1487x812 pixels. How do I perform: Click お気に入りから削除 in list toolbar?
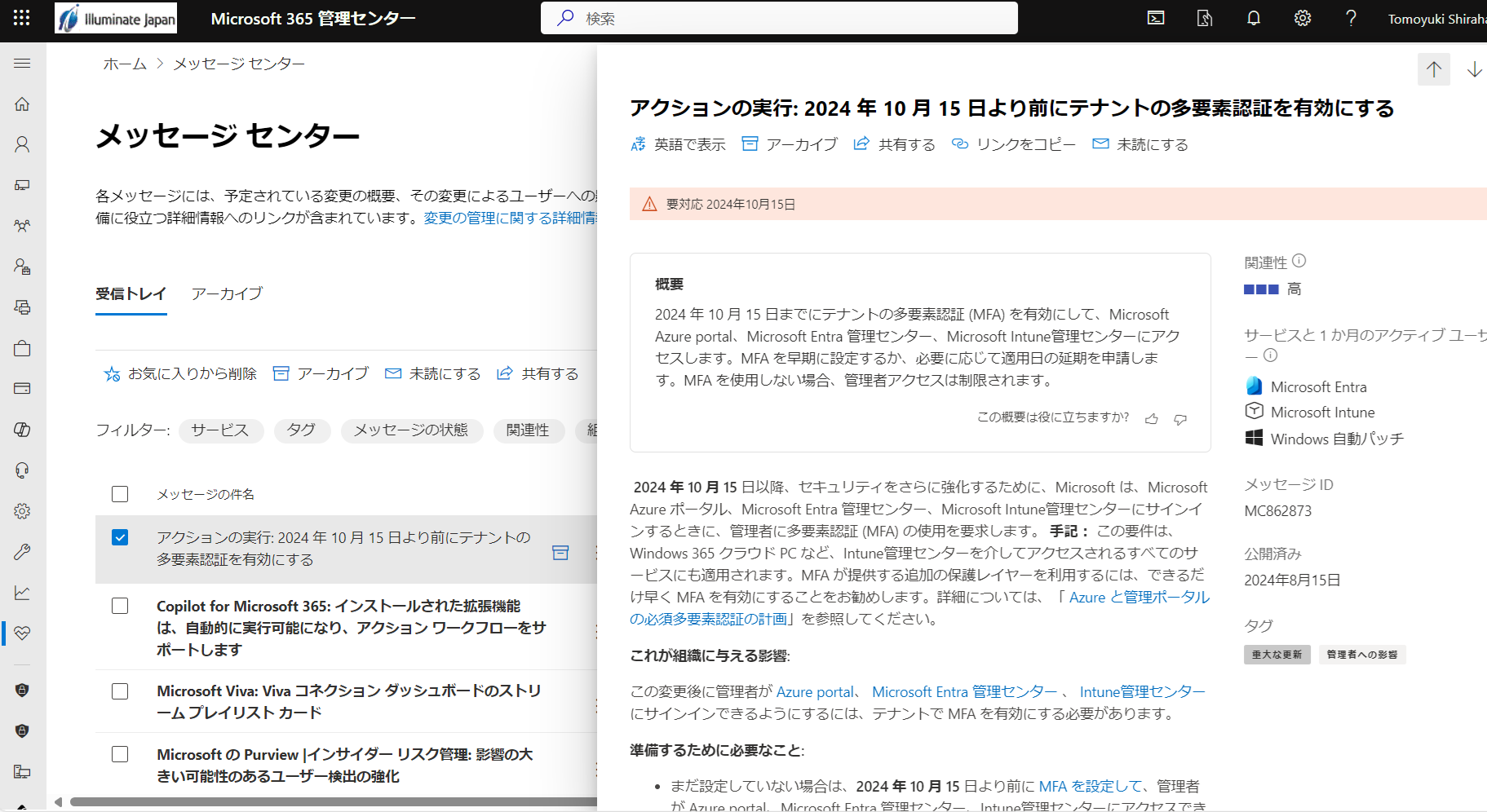(x=180, y=373)
